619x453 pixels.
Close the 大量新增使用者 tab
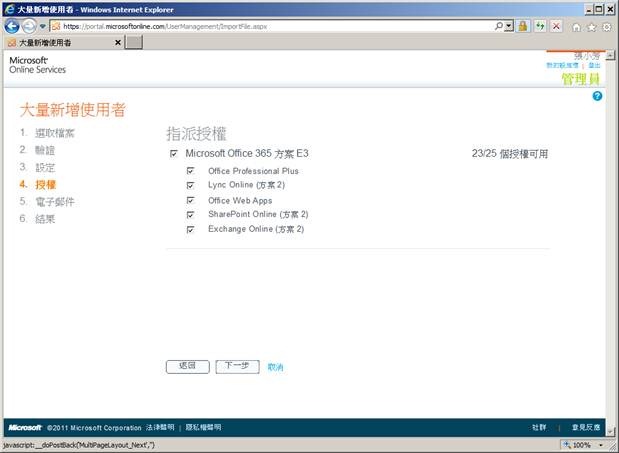tap(117, 42)
